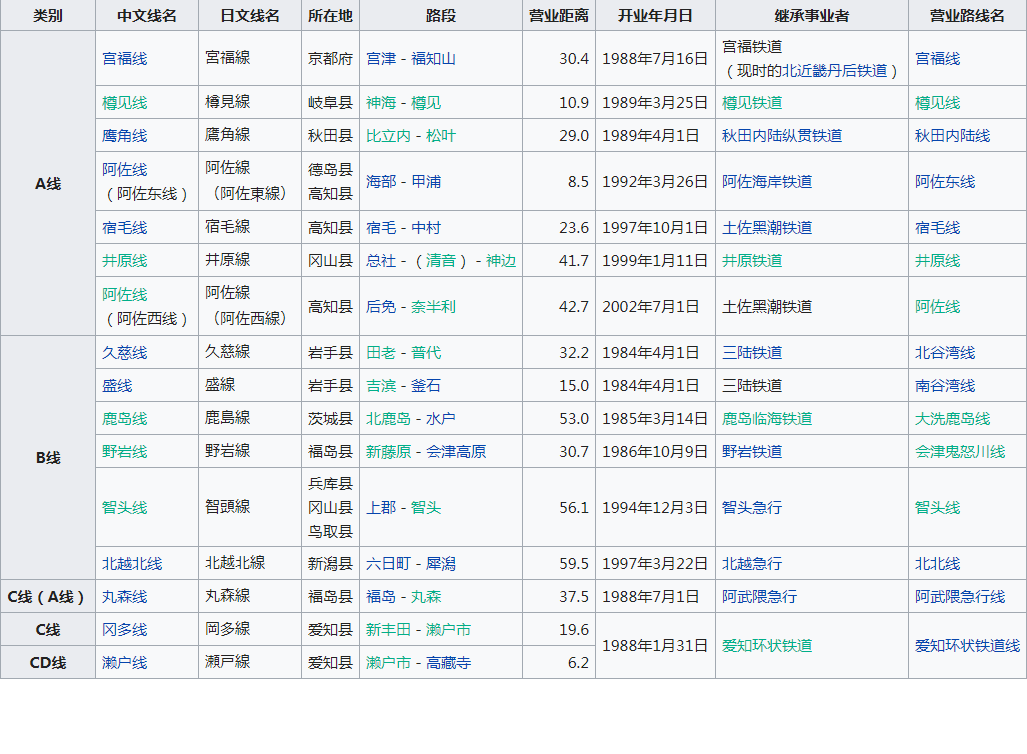Click the 大洗鹿岛线 route link
1027x754 pixels.
tap(952, 419)
